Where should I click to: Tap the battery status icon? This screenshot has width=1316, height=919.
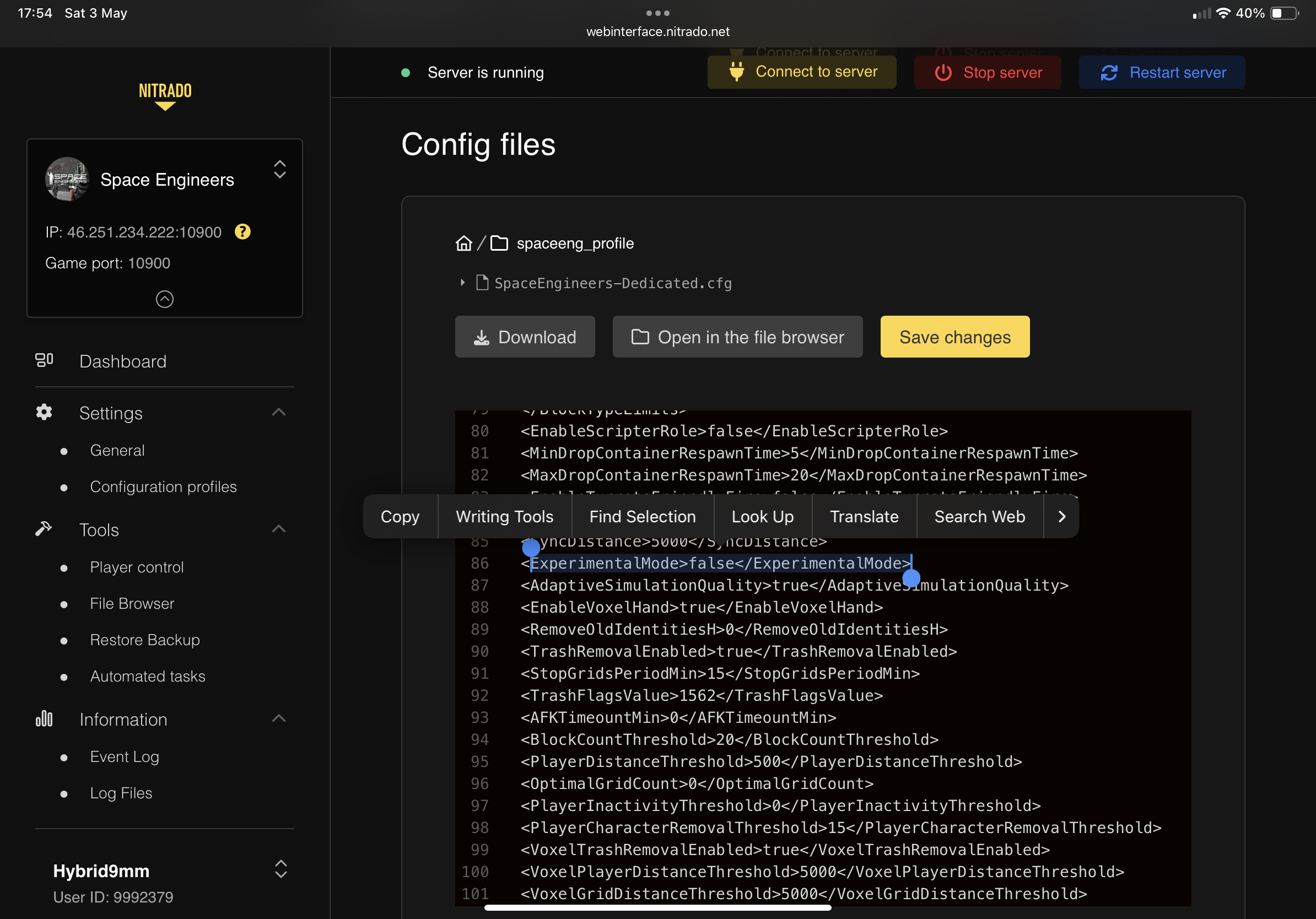[1285, 13]
